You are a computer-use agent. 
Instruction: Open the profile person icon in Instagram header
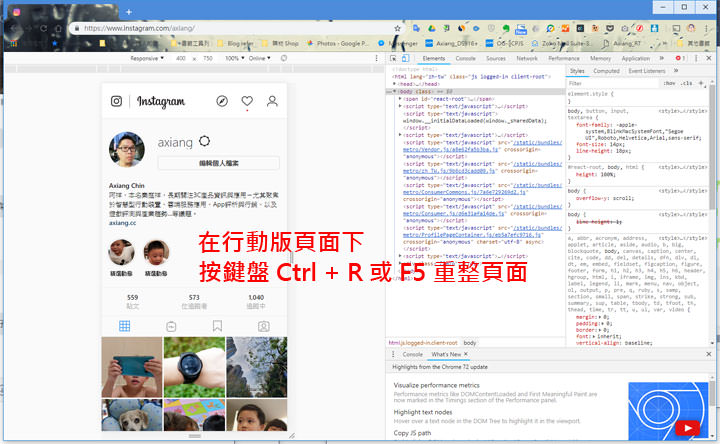click(x=272, y=101)
